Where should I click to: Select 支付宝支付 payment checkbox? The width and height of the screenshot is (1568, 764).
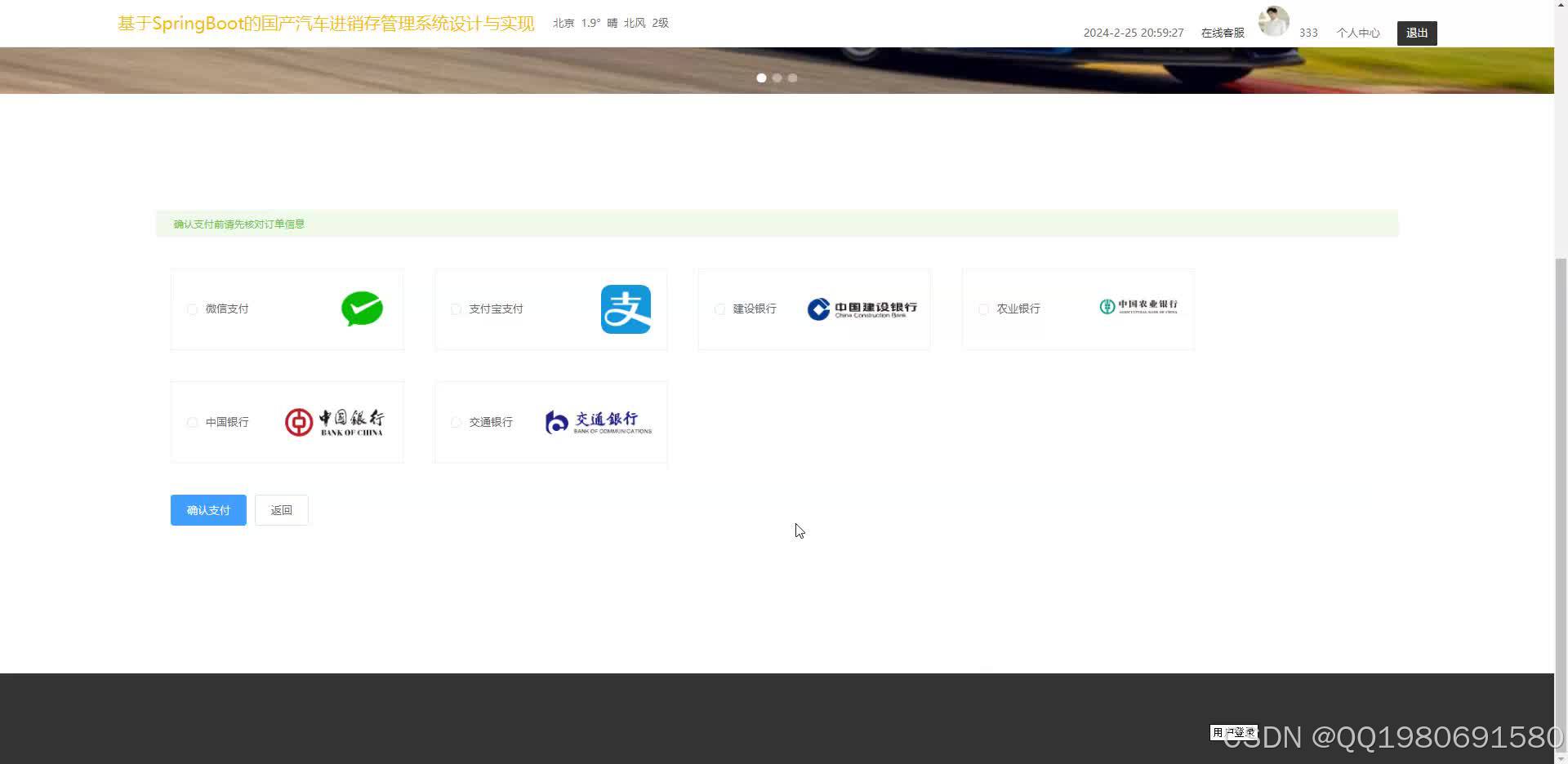tap(456, 309)
